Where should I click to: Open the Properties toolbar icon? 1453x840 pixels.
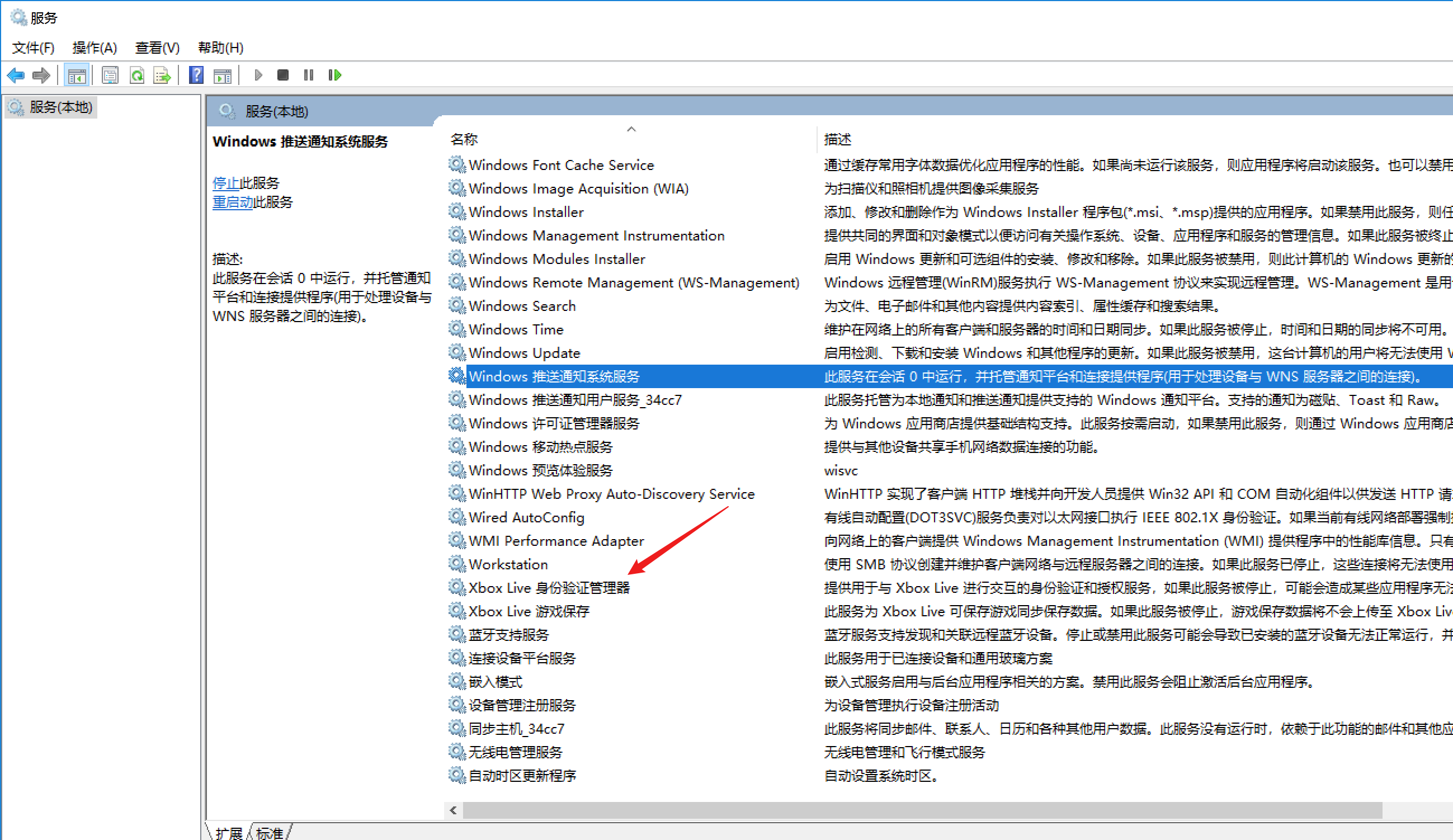pos(110,75)
